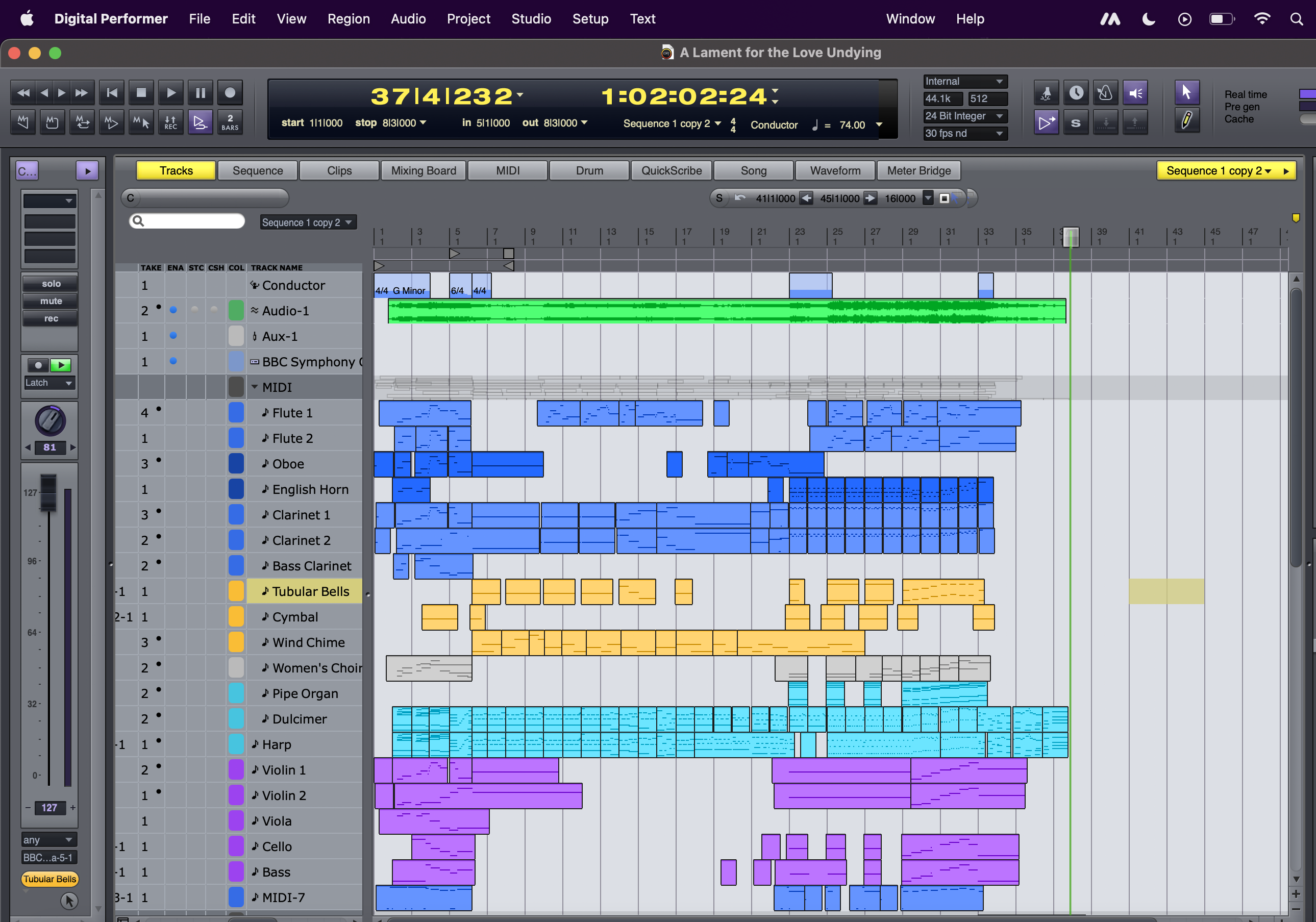Toggle automation record dot button
Image resolution: width=1316 pixels, height=922 pixels.
pyautogui.click(x=38, y=365)
